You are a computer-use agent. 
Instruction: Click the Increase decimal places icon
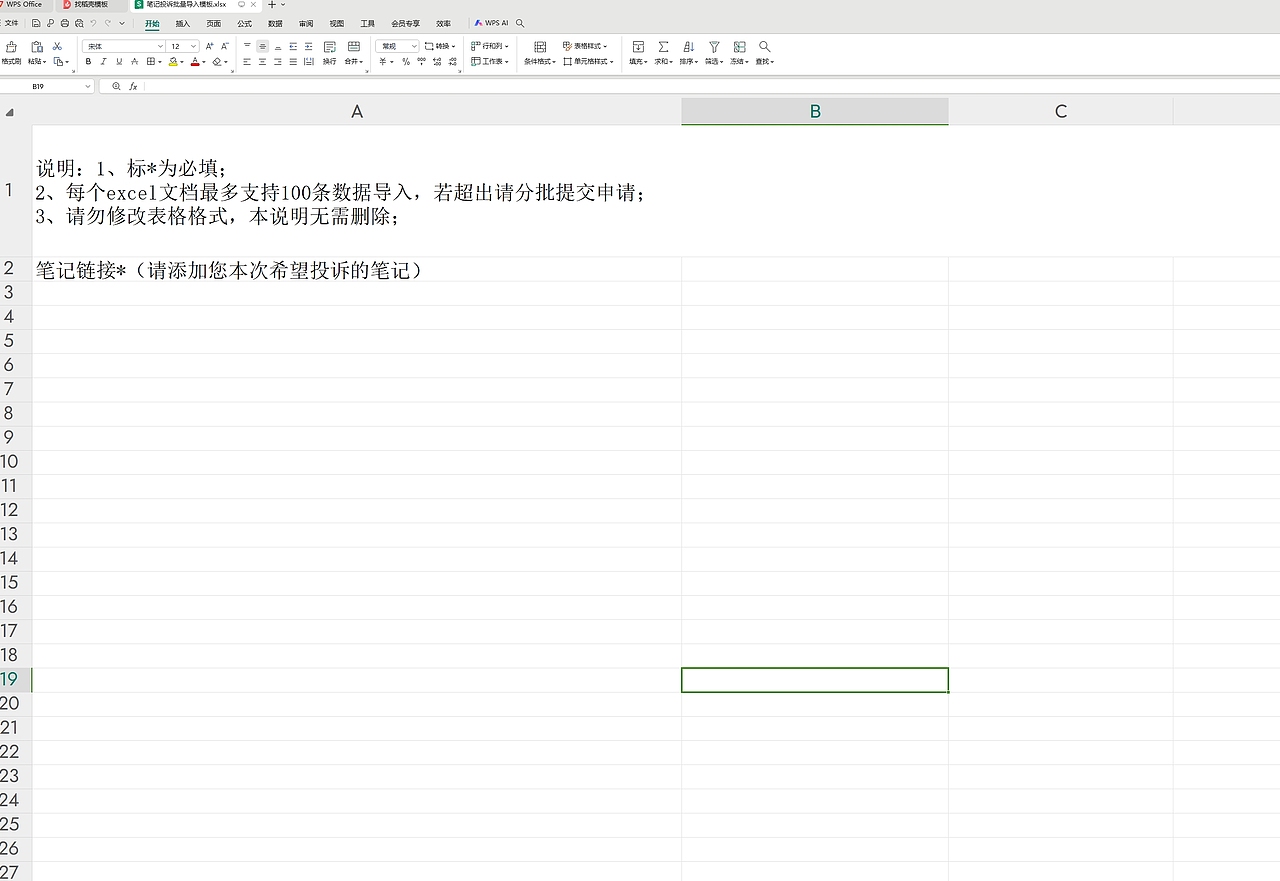[437, 62]
